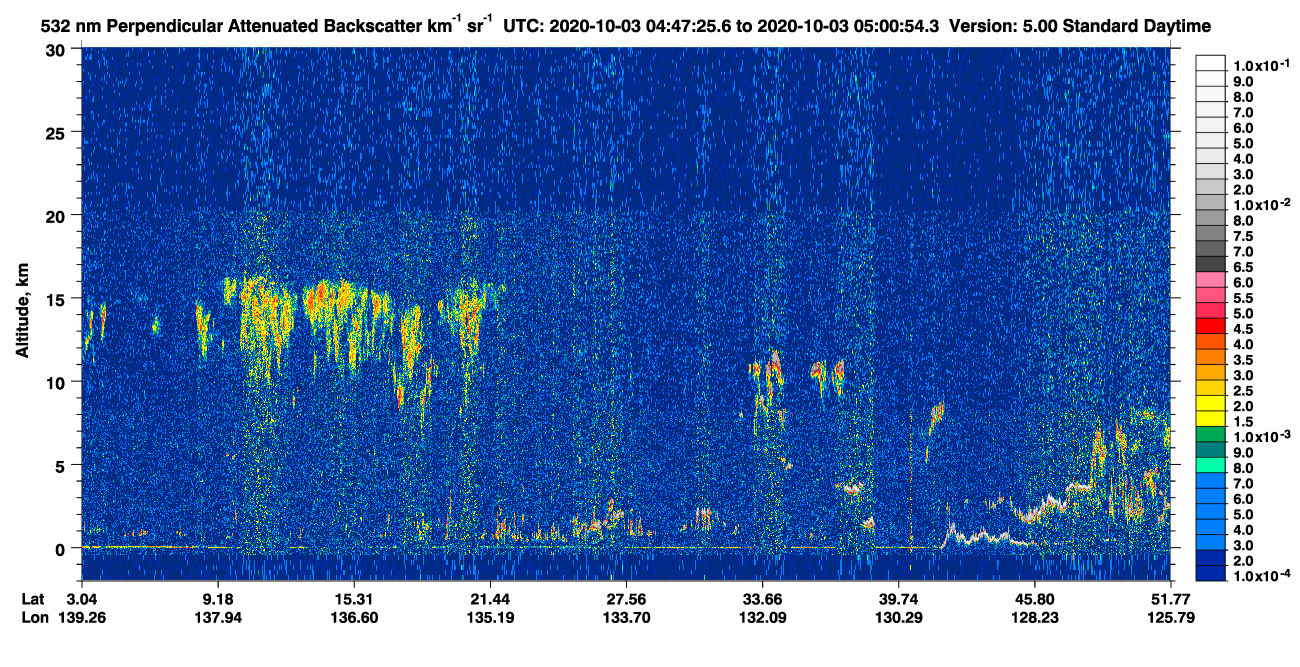This screenshot has width=1300, height=667.
Task: Pick the topmost white colorbar swatch
Action: (1211, 63)
